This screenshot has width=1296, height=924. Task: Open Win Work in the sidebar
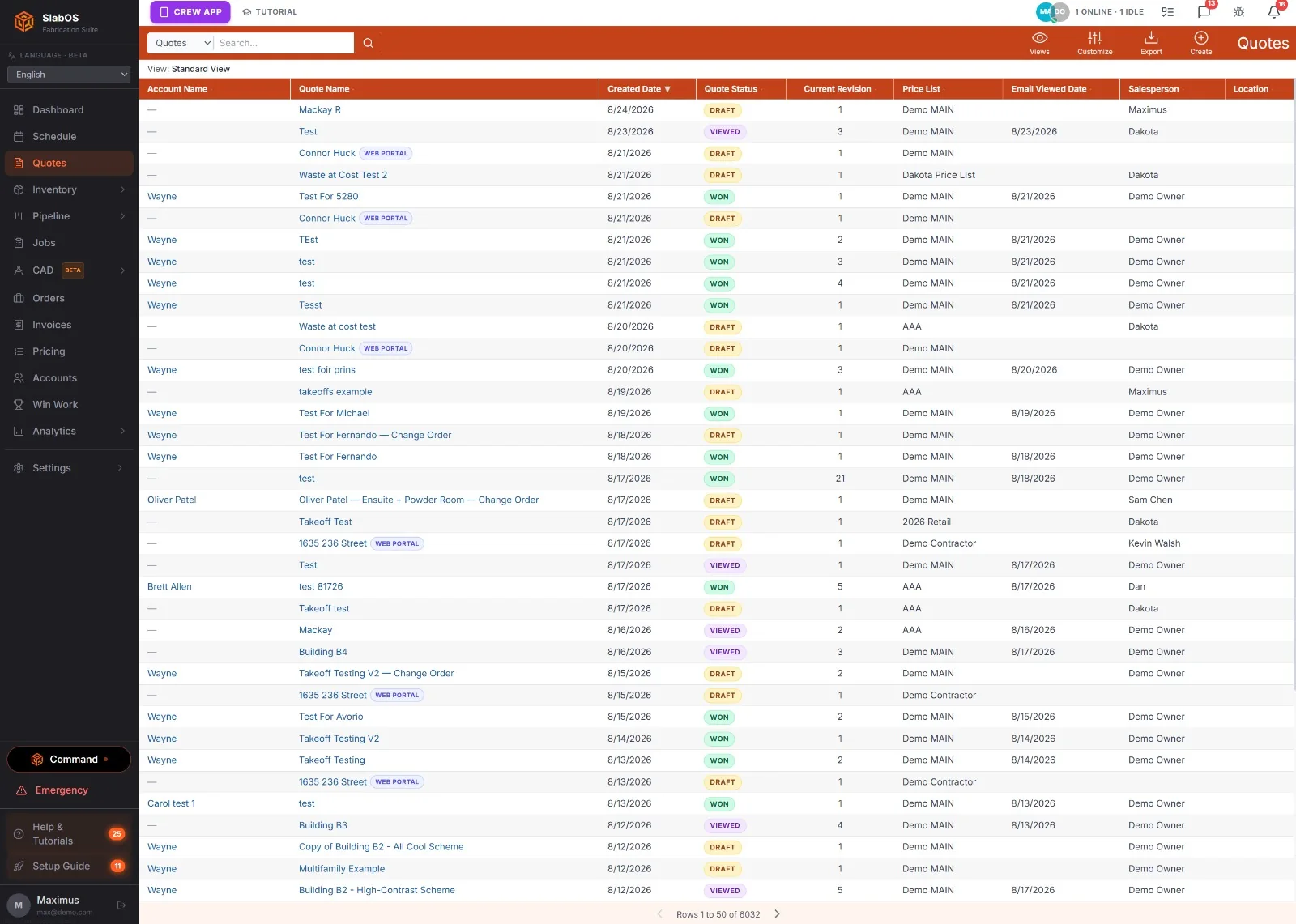point(69,405)
